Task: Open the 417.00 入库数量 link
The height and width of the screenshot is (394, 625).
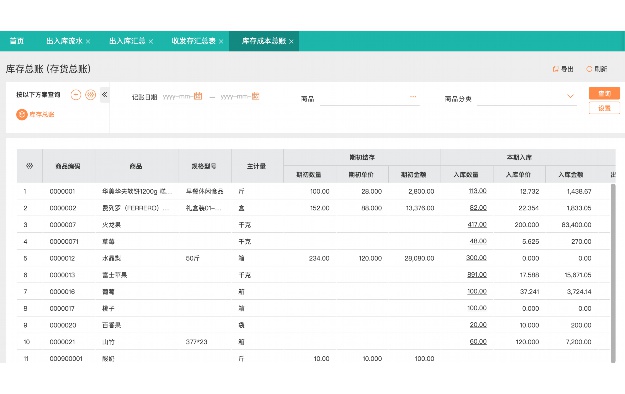Action: click(x=477, y=225)
